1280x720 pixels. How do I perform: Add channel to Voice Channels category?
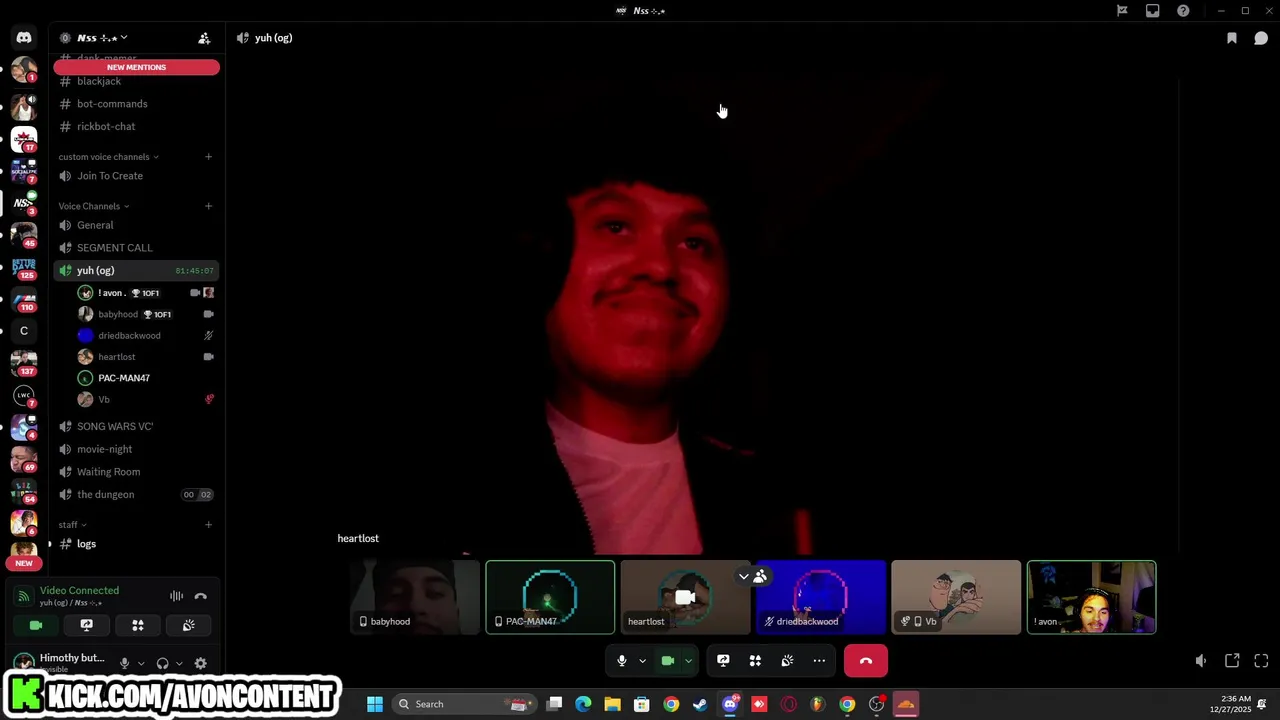[208, 206]
